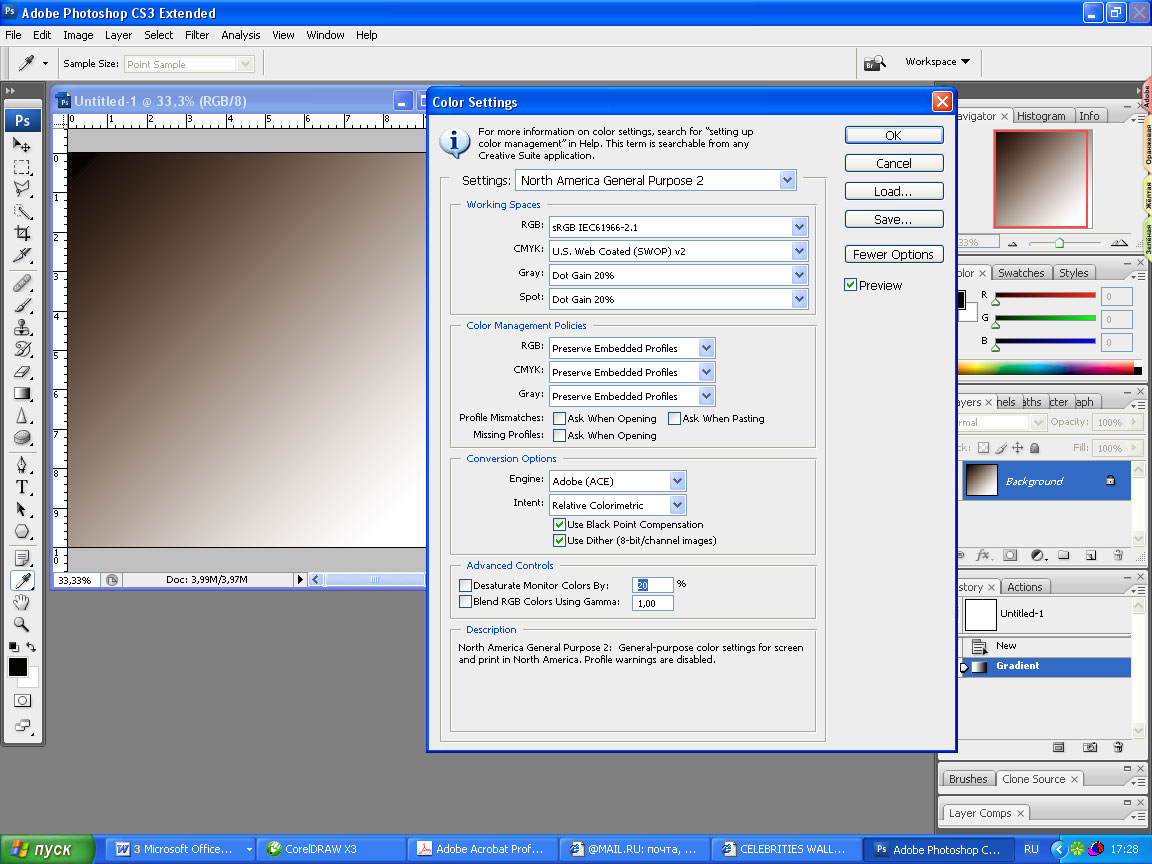This screenshot has height=864, width=1152.
Task: Select the Clone Stamp tool
Action: pyautogui.click(x=22, y=327)
